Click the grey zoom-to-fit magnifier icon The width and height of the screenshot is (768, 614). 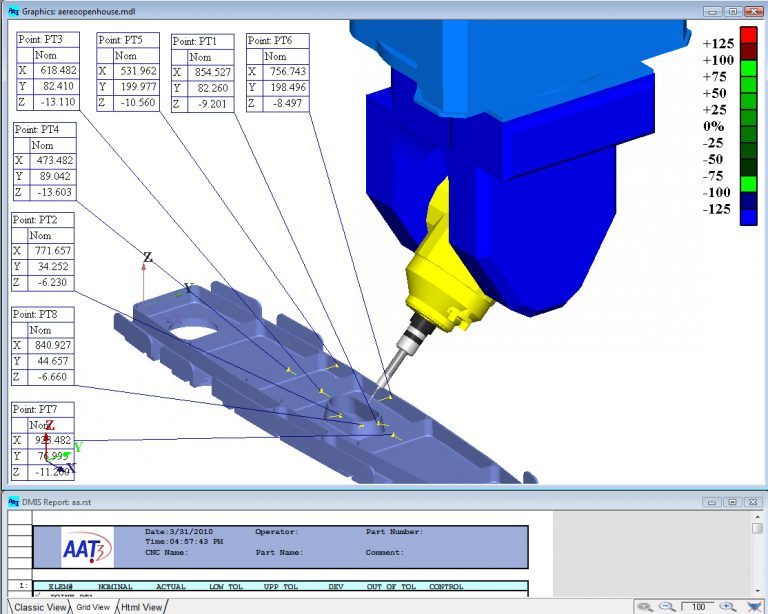coord(645,607)
